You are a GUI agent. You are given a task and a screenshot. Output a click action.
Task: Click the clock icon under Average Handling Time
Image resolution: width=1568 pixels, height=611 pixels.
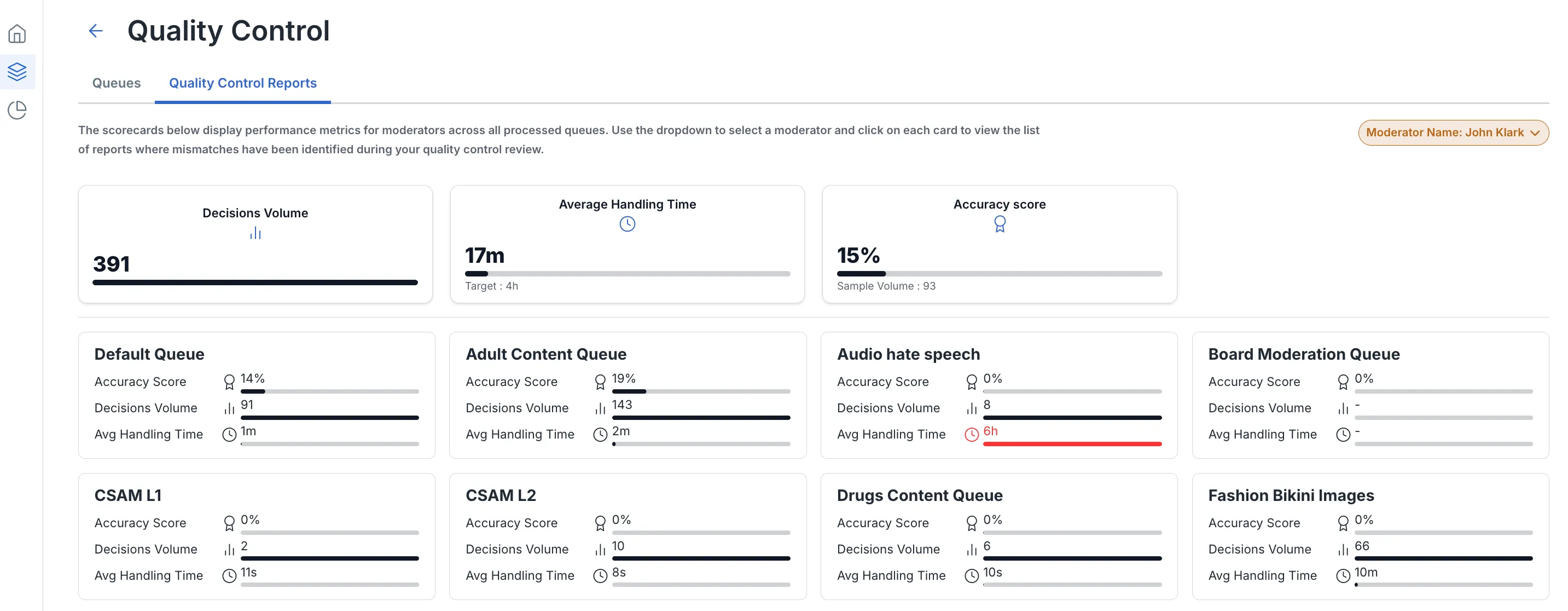pyautogui.click(x=627, y=224)
